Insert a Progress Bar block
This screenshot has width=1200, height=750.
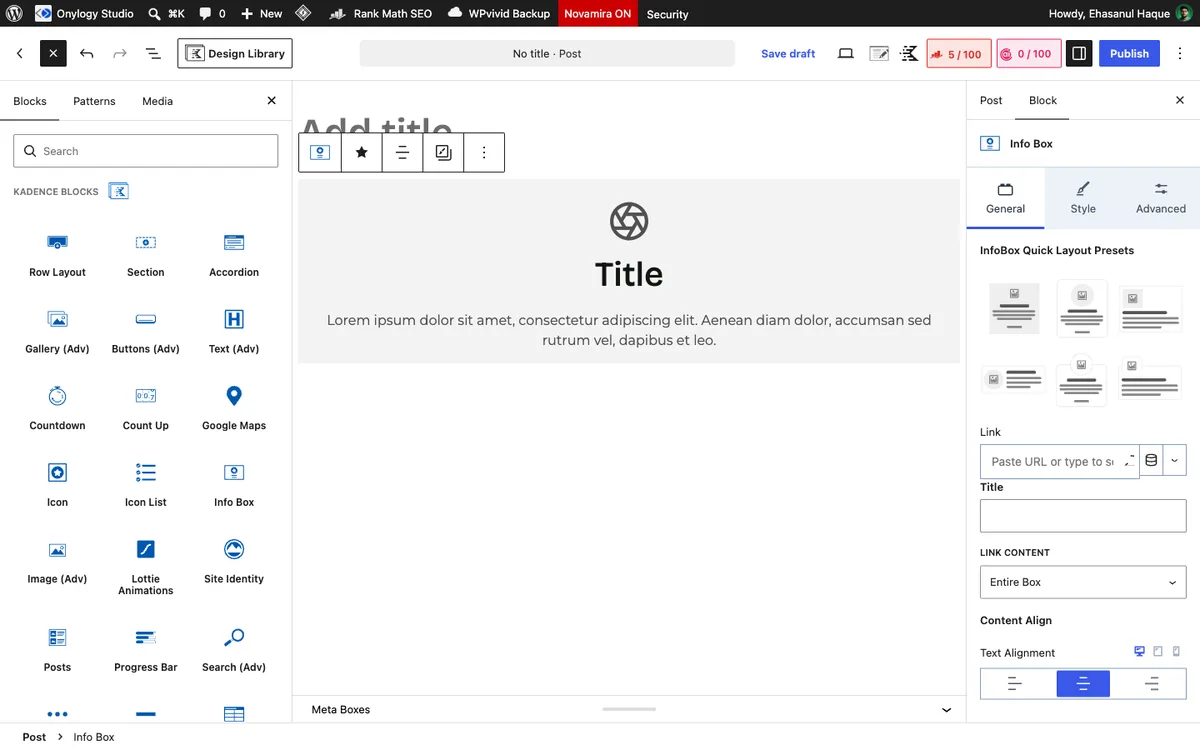[146, 650]
